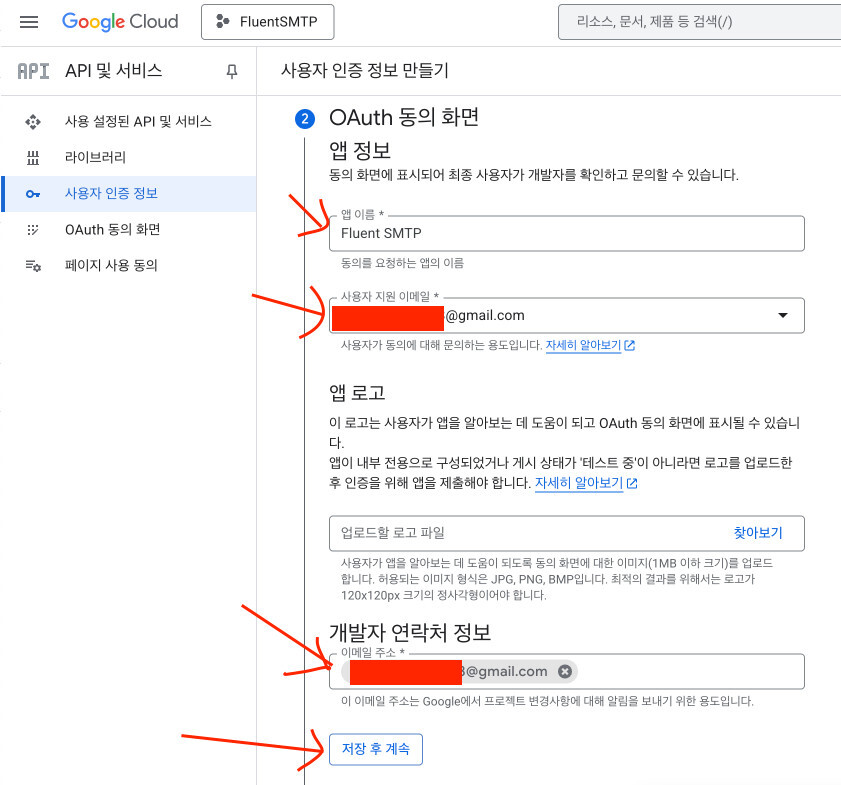Screen dimensions: 841x785
Task: Open the FluentSMTP project selector
Action: [x=268, y=22]
